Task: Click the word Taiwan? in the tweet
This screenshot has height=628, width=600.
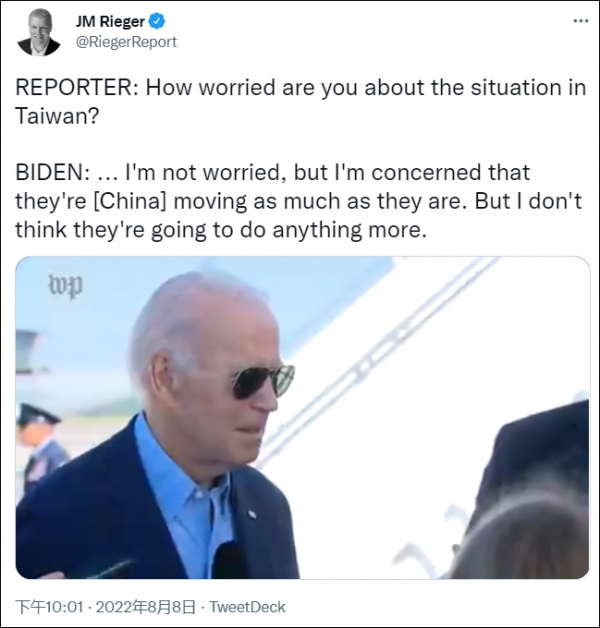Action: (x=57, y=116)
